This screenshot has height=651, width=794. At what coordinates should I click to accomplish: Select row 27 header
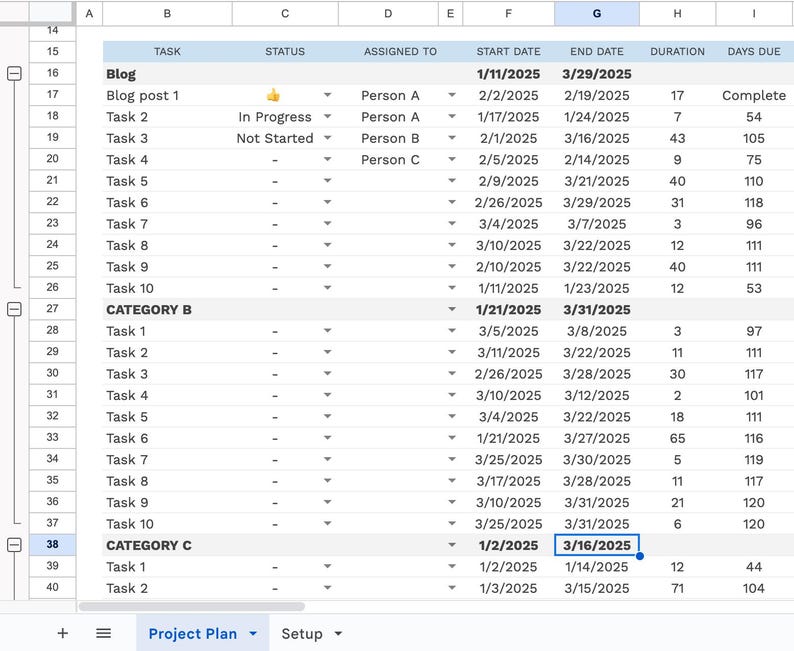point(53,309)
